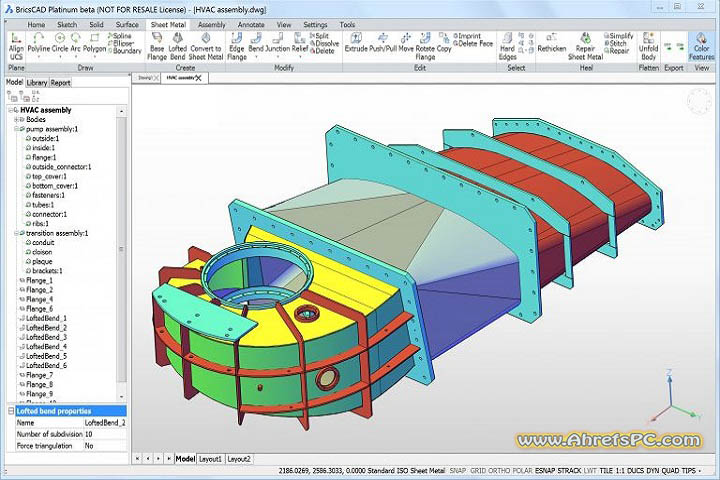Click the Name field LoftedBend_2
Viewport: 720px width, 480px height.
[x=105, y=423]
